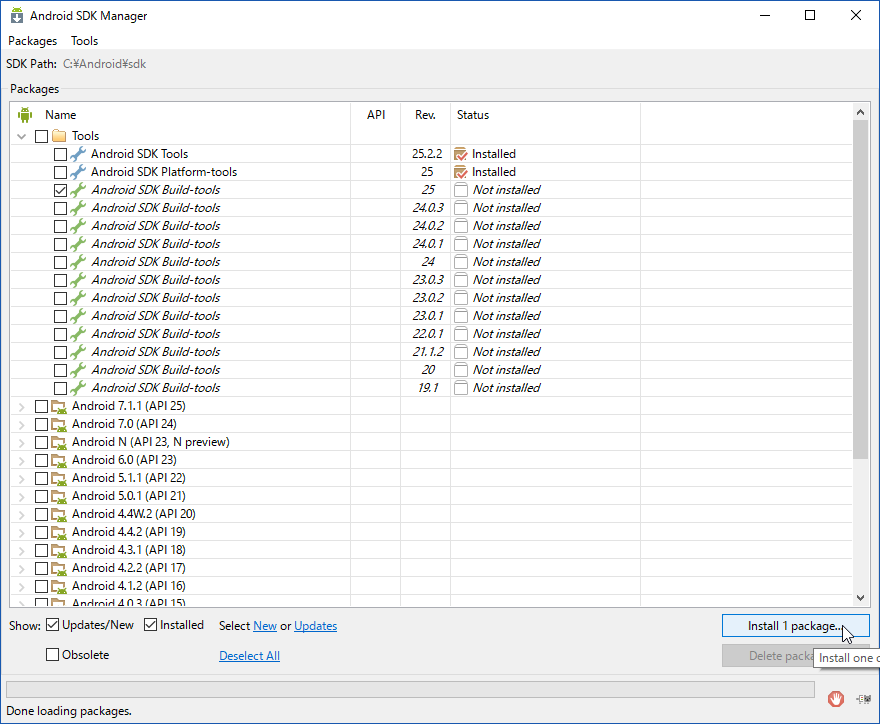Screen dimensions: 880x724
Task: Click the Select New link
Action: click(x=265, y=626)
